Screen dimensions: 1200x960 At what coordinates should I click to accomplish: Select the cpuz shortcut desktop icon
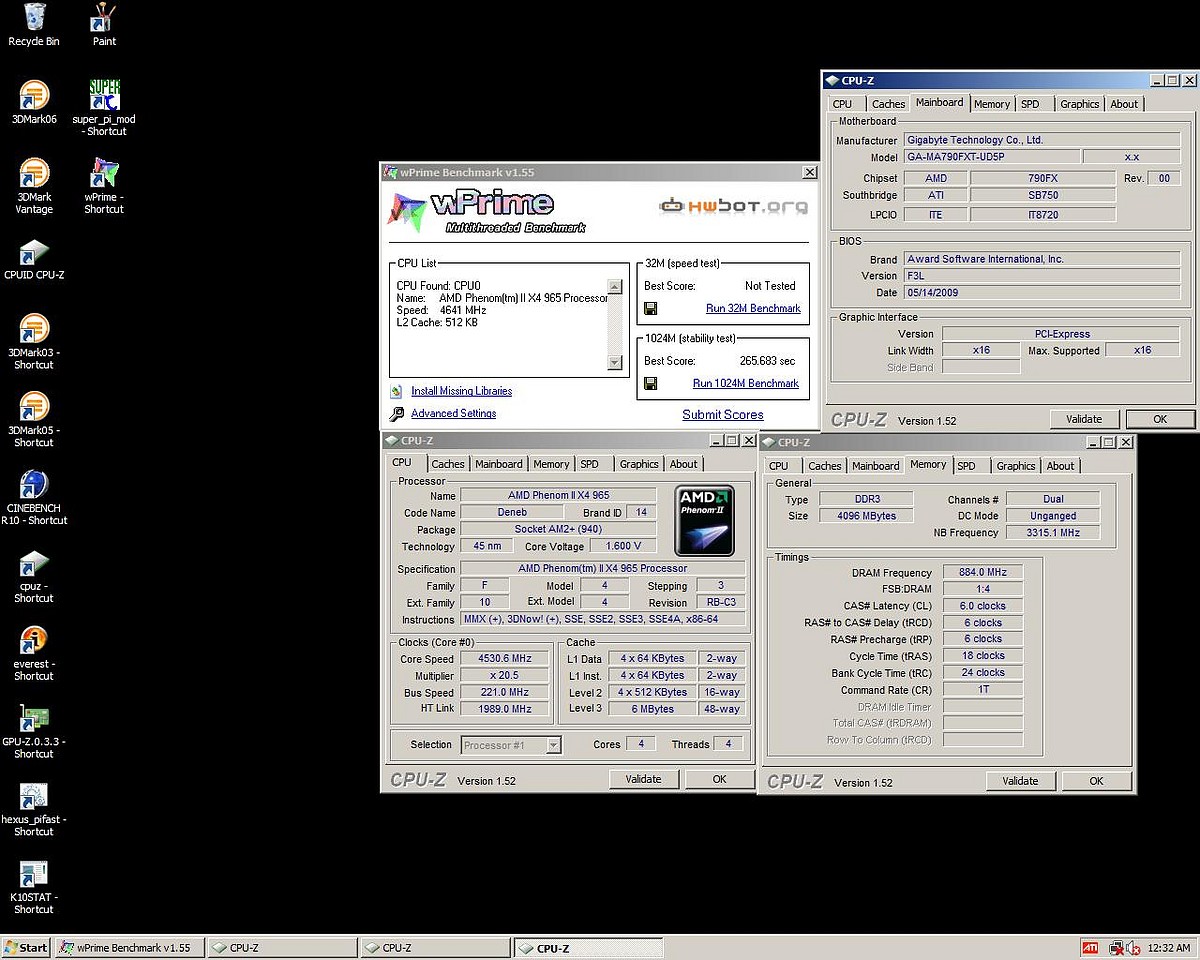click(34, 562)
